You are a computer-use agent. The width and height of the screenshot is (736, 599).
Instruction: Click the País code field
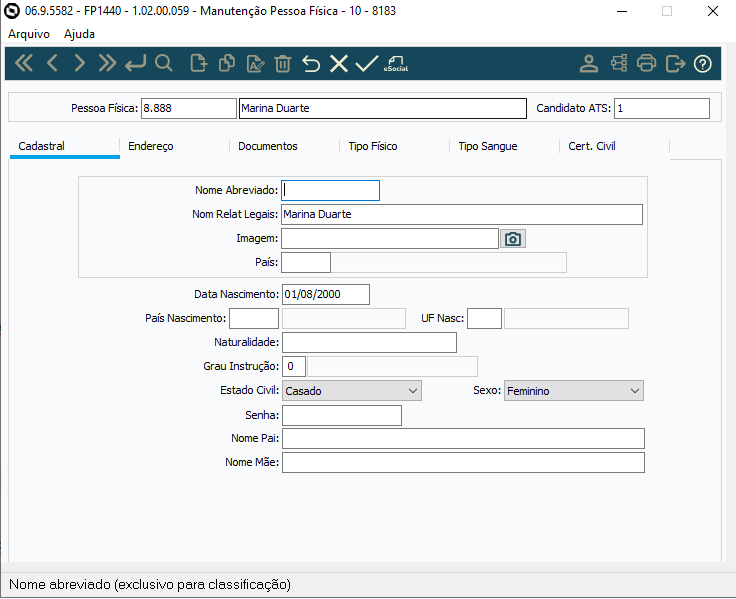click(x=306, y=262)
